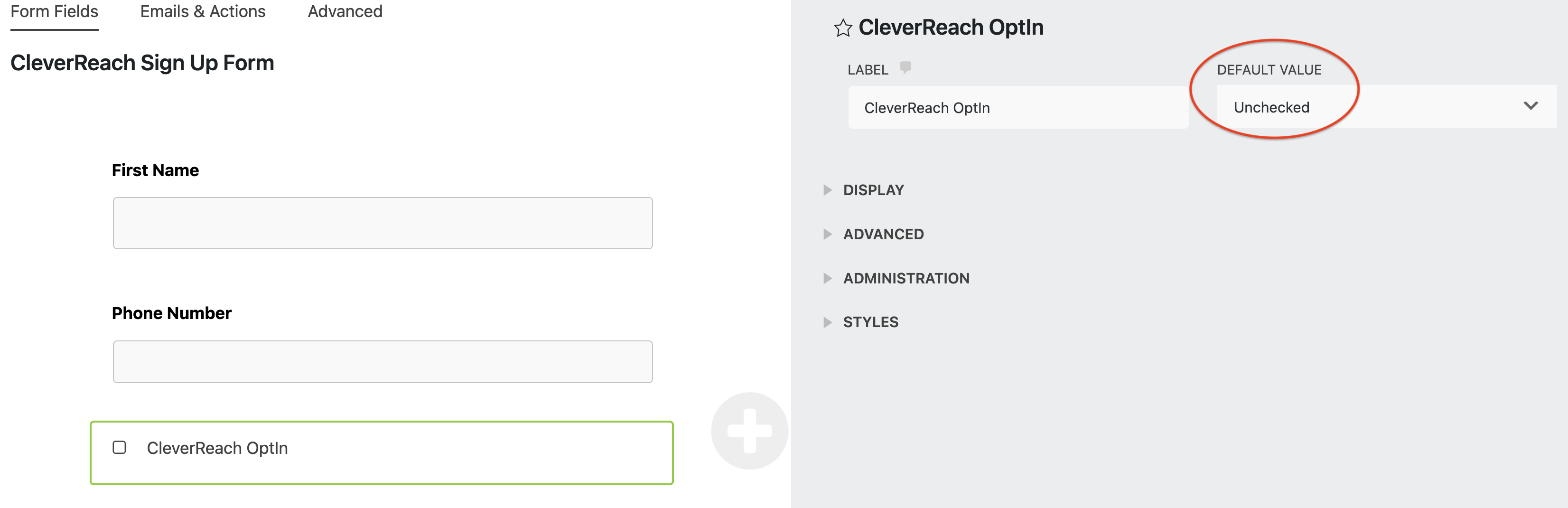Star the CleverReach OptIn field as favorite
The image size is (1568, 508).
(843, 28)
